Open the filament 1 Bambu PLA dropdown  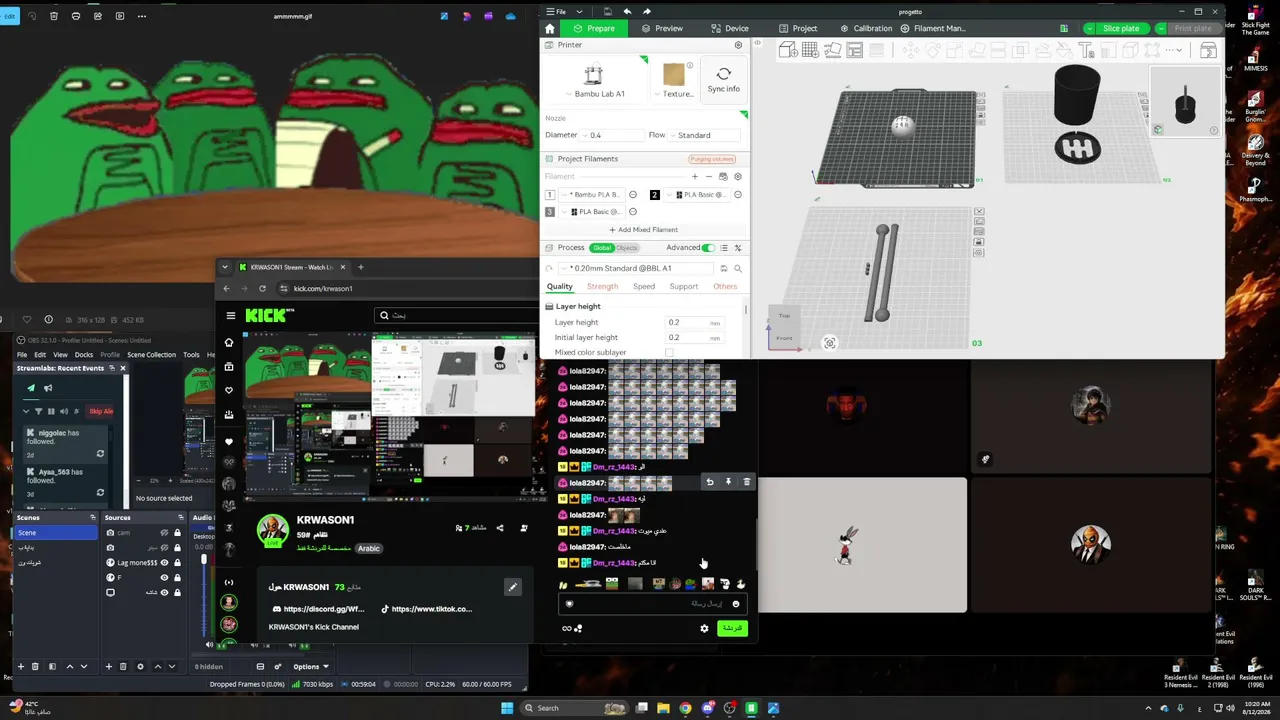click(592, 194)
